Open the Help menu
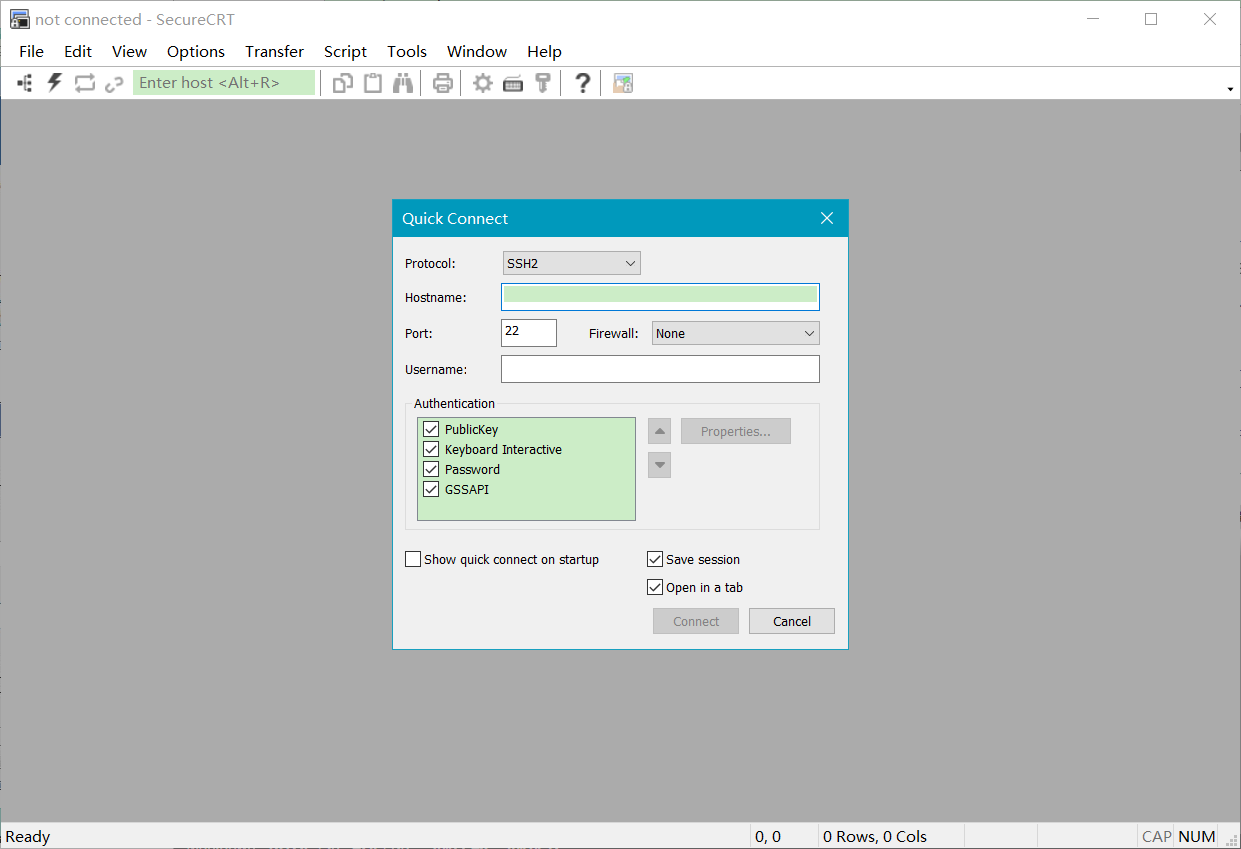The image size is (1241, 849). point(544,51)
